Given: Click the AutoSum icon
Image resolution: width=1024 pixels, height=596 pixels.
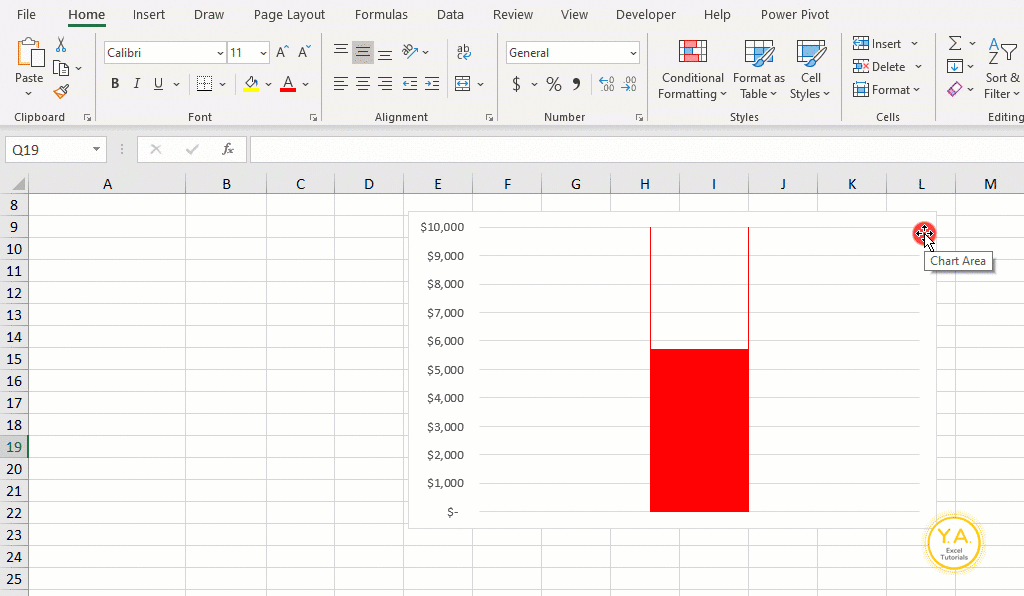Looking at the screenshot, I should pos(953,42).
